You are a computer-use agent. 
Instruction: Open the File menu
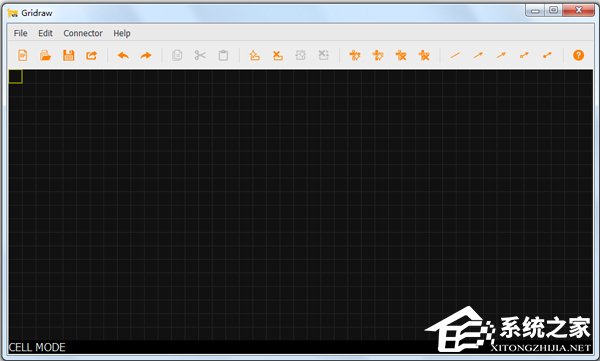[x=20, y=33]
